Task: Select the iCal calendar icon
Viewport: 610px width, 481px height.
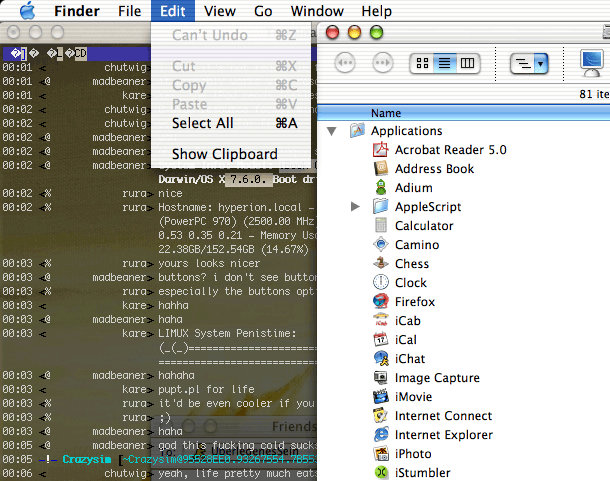Action: pos(381,339)
